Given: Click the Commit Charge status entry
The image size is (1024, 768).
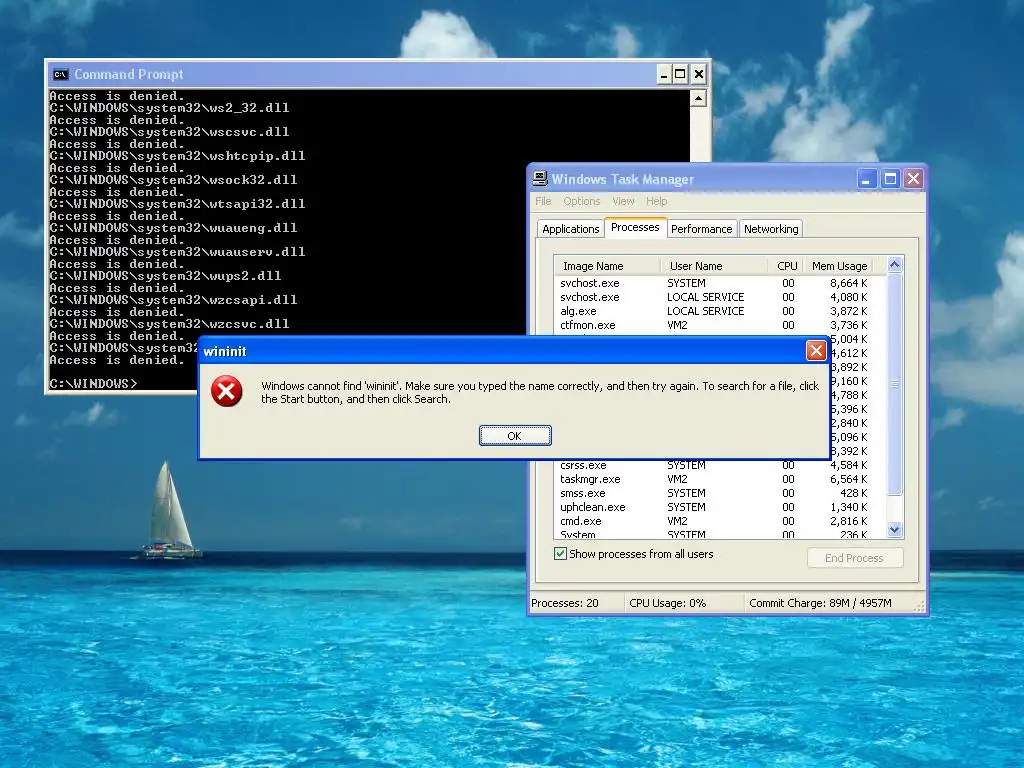Looking at the screenshot, I should [820, 603].
